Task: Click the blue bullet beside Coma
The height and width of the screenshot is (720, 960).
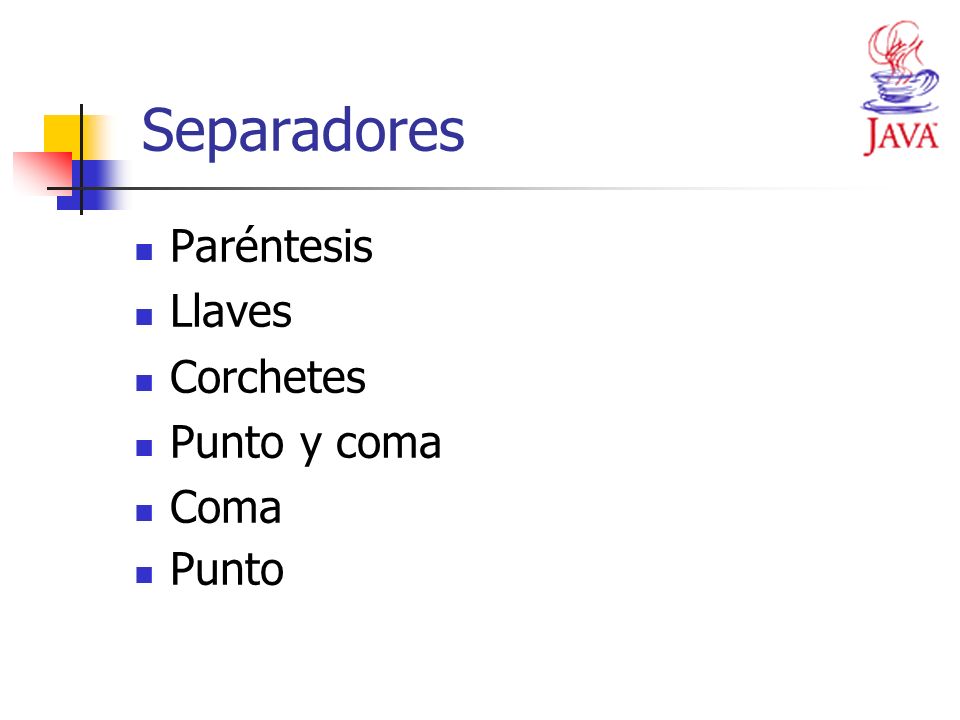Action: click(x=144, y=512)
